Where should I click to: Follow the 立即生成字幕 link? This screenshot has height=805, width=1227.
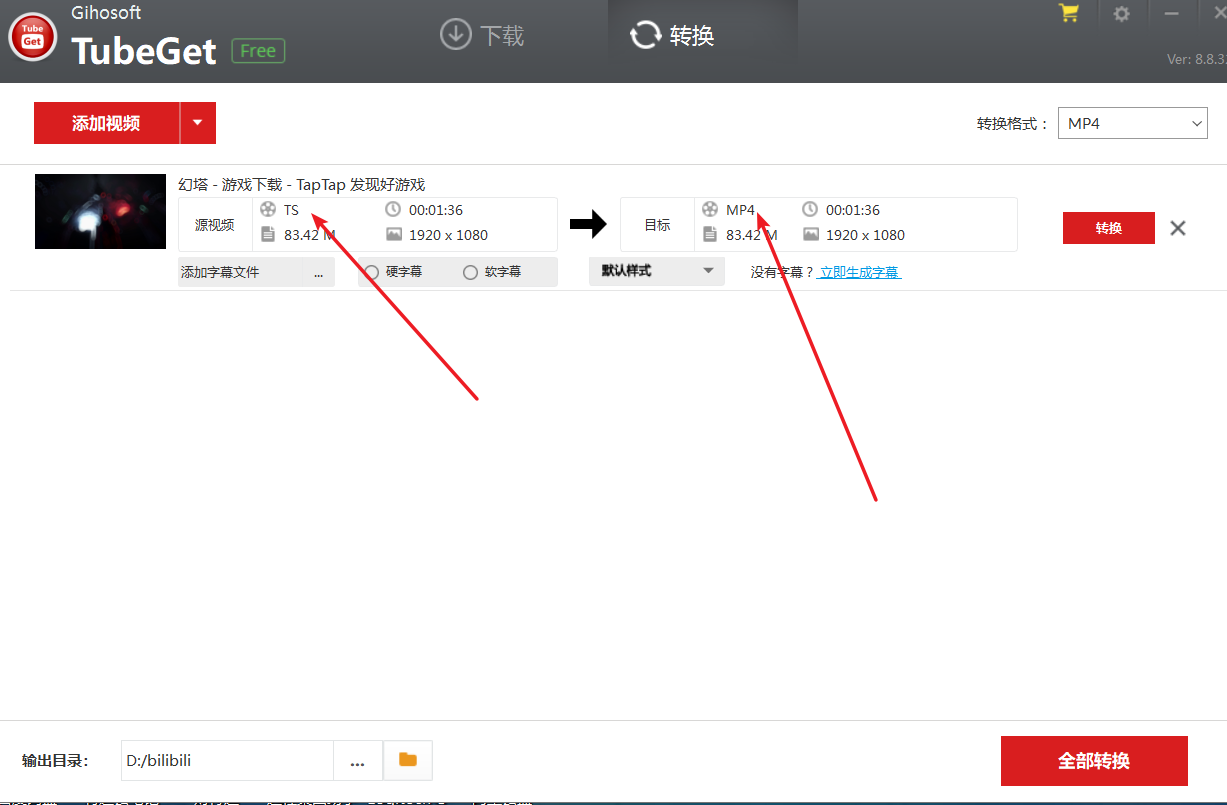coord(859,272)
